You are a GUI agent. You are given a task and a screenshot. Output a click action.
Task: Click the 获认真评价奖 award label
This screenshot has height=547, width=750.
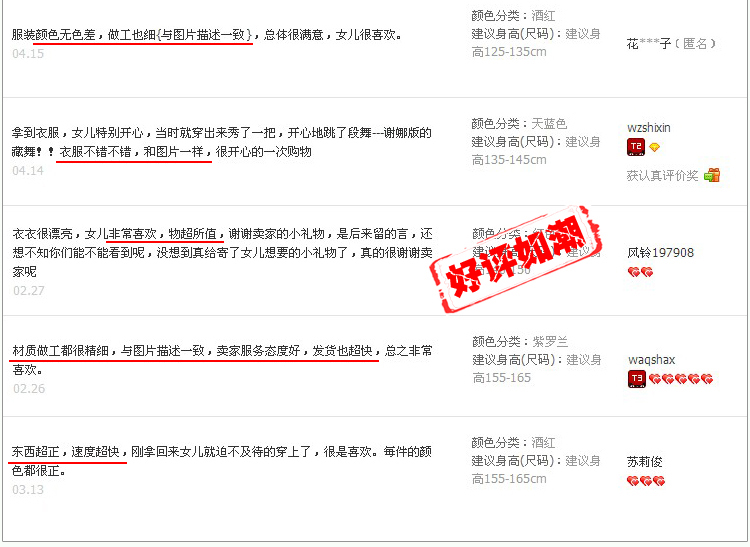[x=662, y=175]
